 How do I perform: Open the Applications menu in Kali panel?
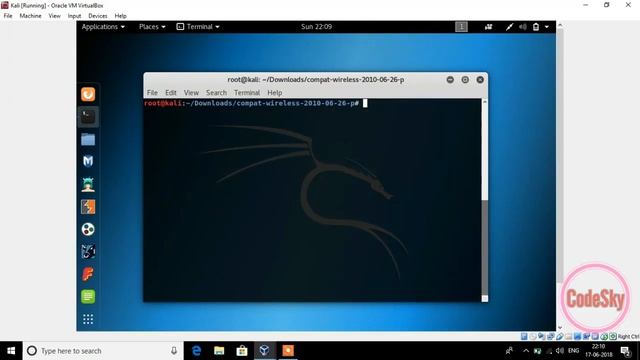103,27
